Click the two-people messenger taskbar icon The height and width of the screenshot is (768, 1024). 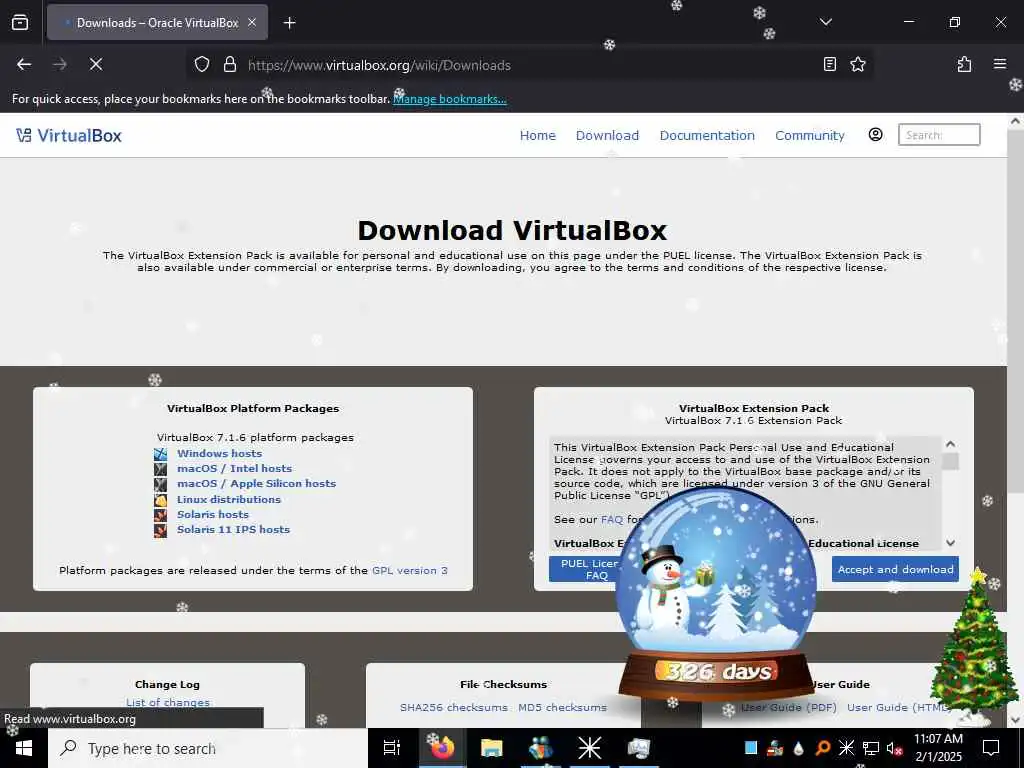pyautogui.click(x=541, y=748)
